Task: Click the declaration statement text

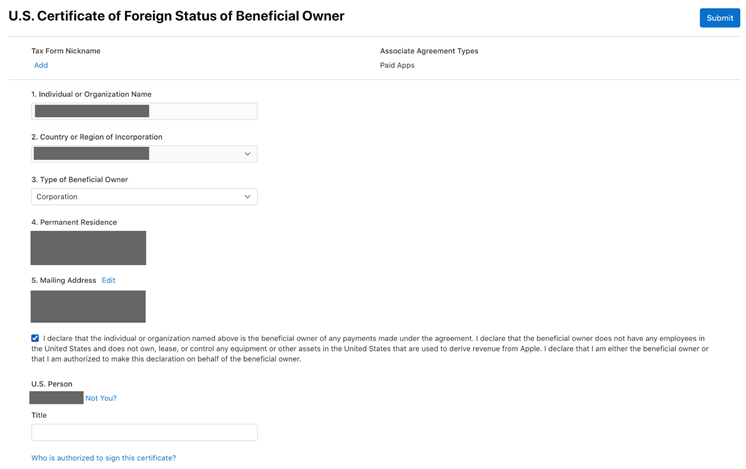Action: (x=370, y=349)
